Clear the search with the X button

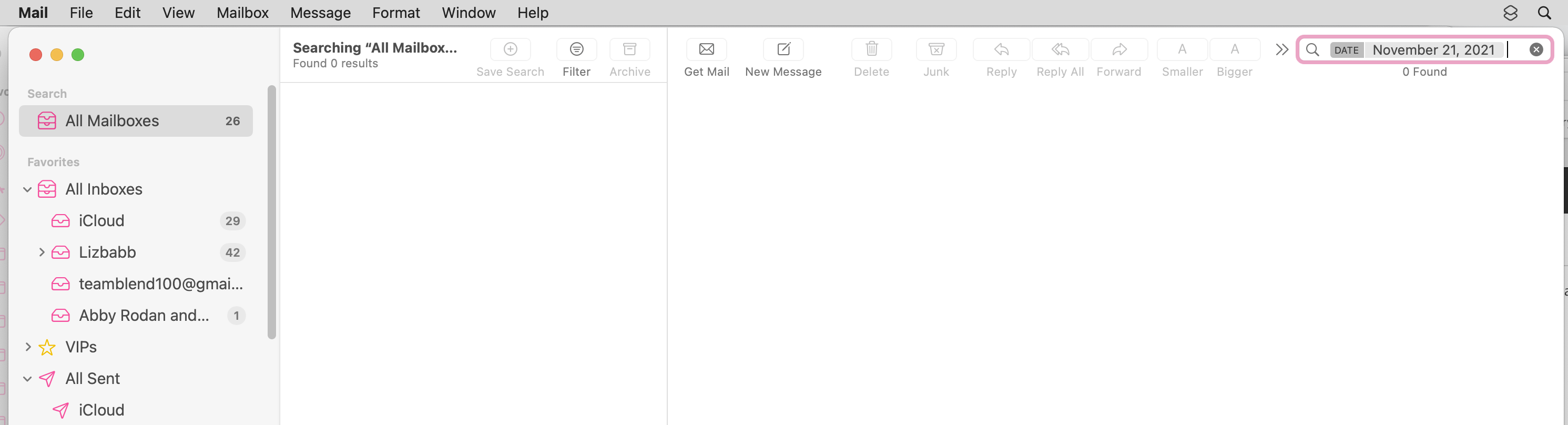click(x=1536, y=50)
